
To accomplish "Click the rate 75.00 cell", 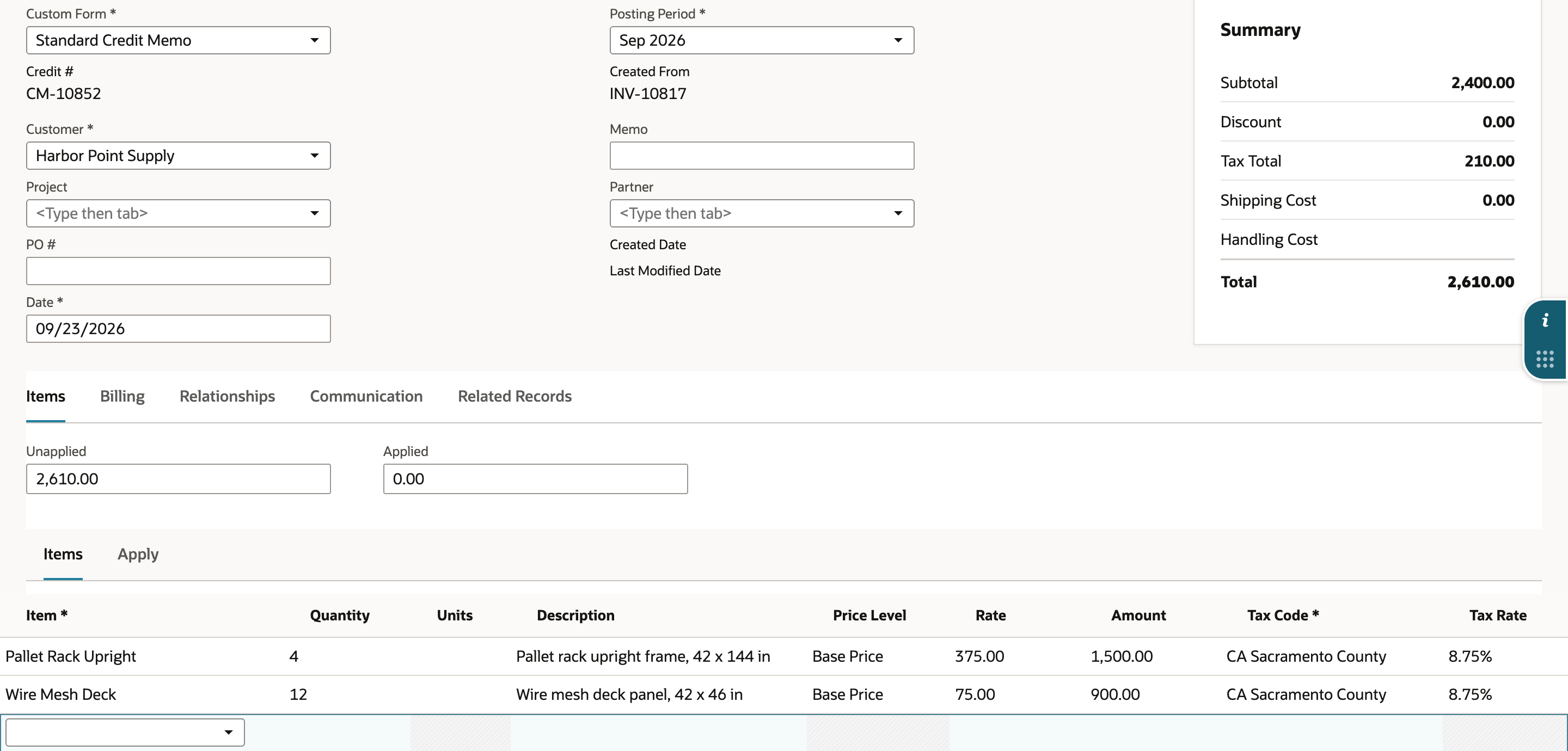I will click(x=975, y=694).
